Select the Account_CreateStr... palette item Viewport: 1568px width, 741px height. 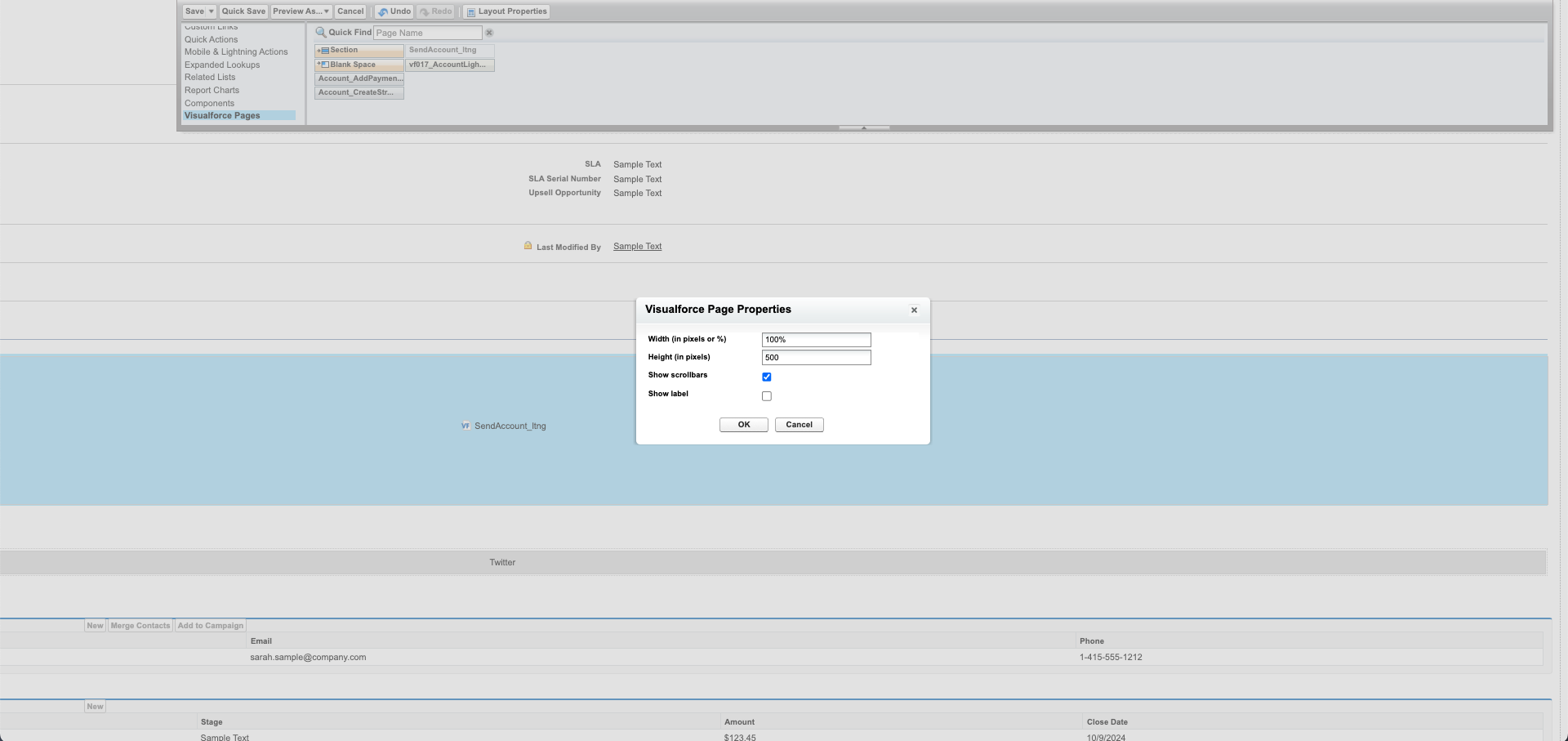click(359, 92)
